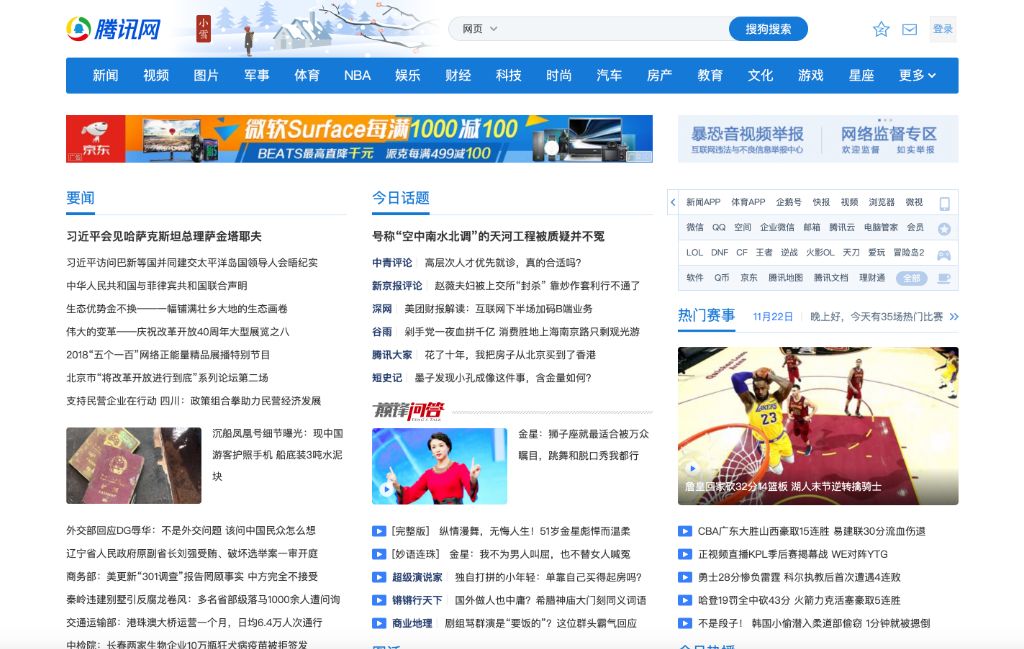Click the Tencent 腾讯网 logo
The height and width of the screenshot is (649, 1024).
(113, 29)
